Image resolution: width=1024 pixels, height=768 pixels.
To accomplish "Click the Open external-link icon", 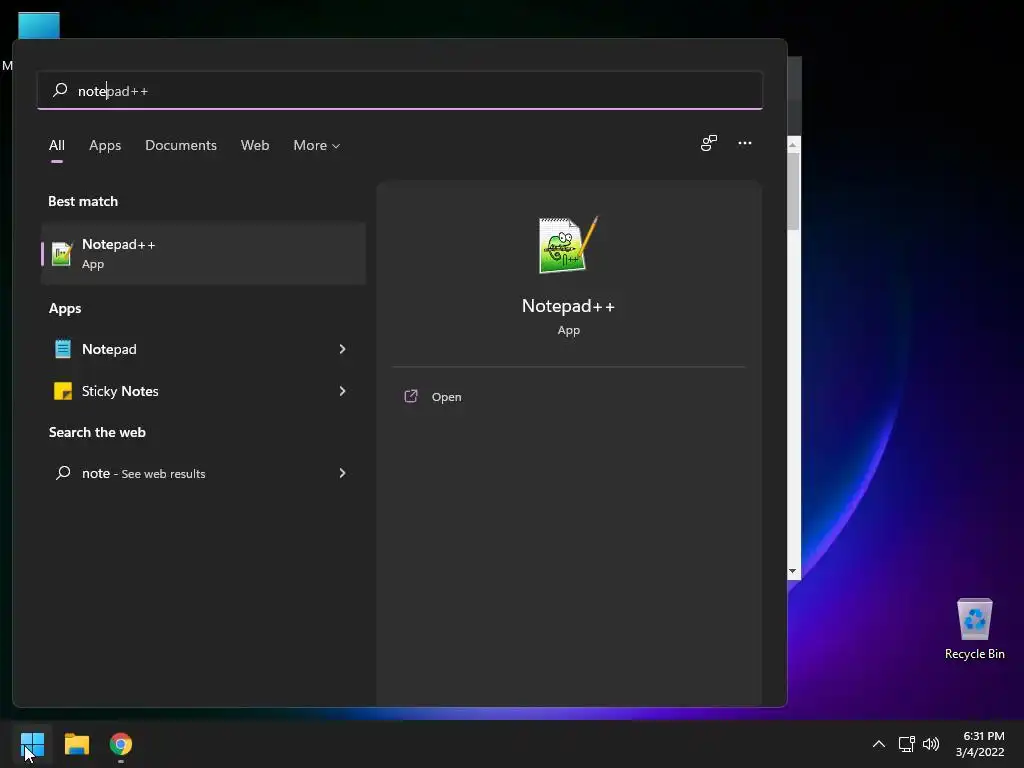I will pos(411,396).
